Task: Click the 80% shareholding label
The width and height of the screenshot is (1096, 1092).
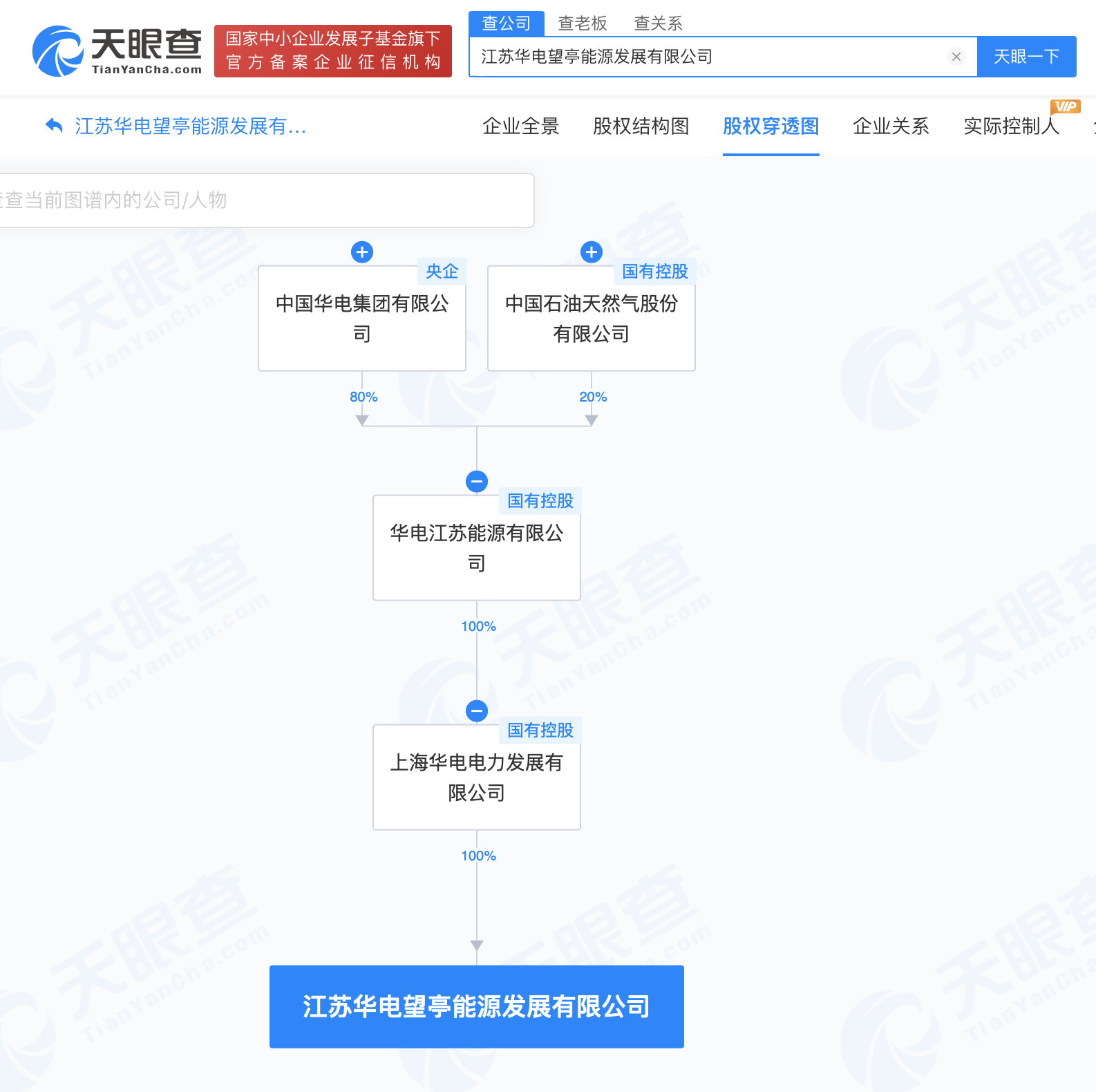Action: click(363, 397)
